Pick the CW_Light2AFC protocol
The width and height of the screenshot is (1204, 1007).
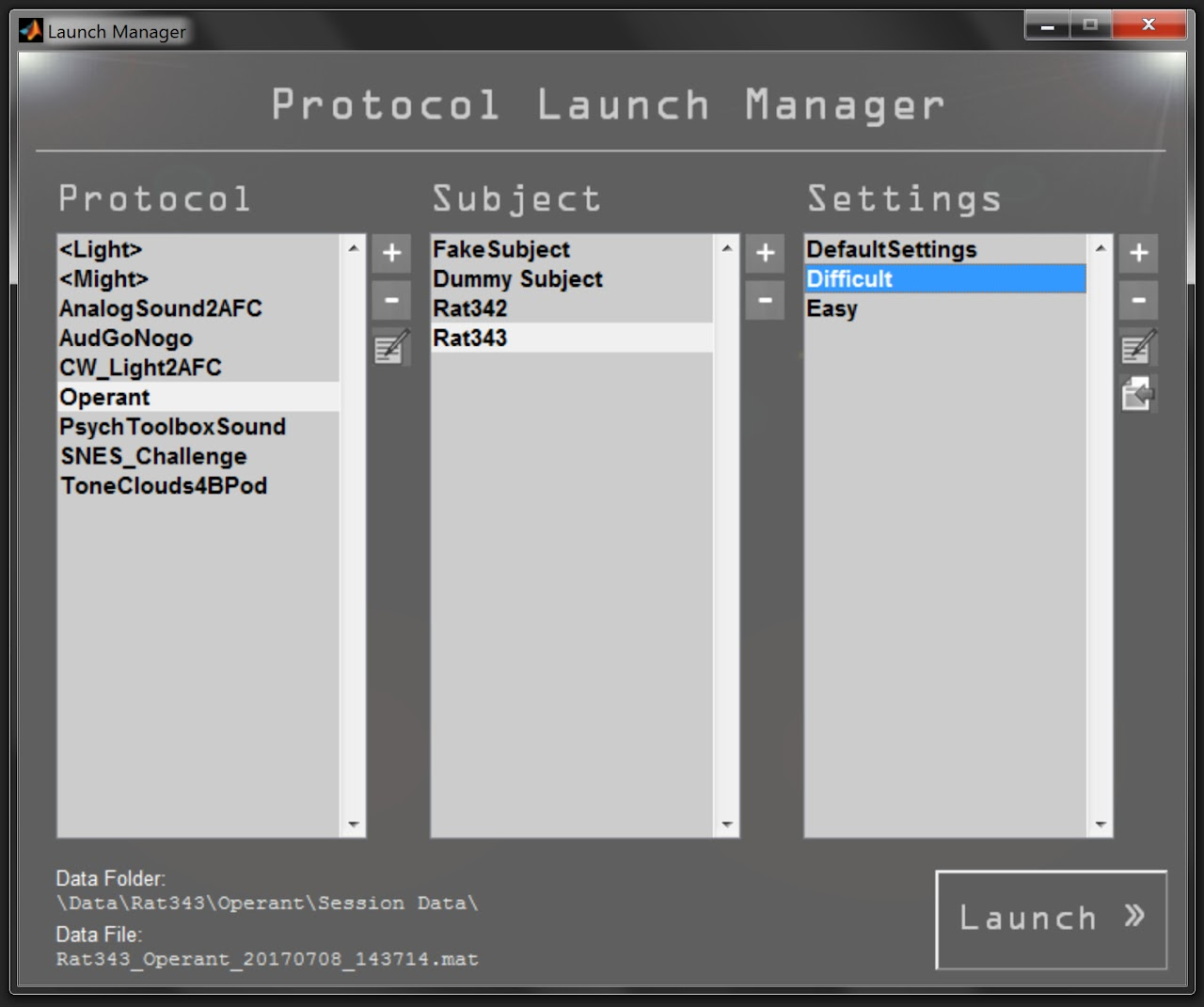pyautogui.click(x=198, y=368)
